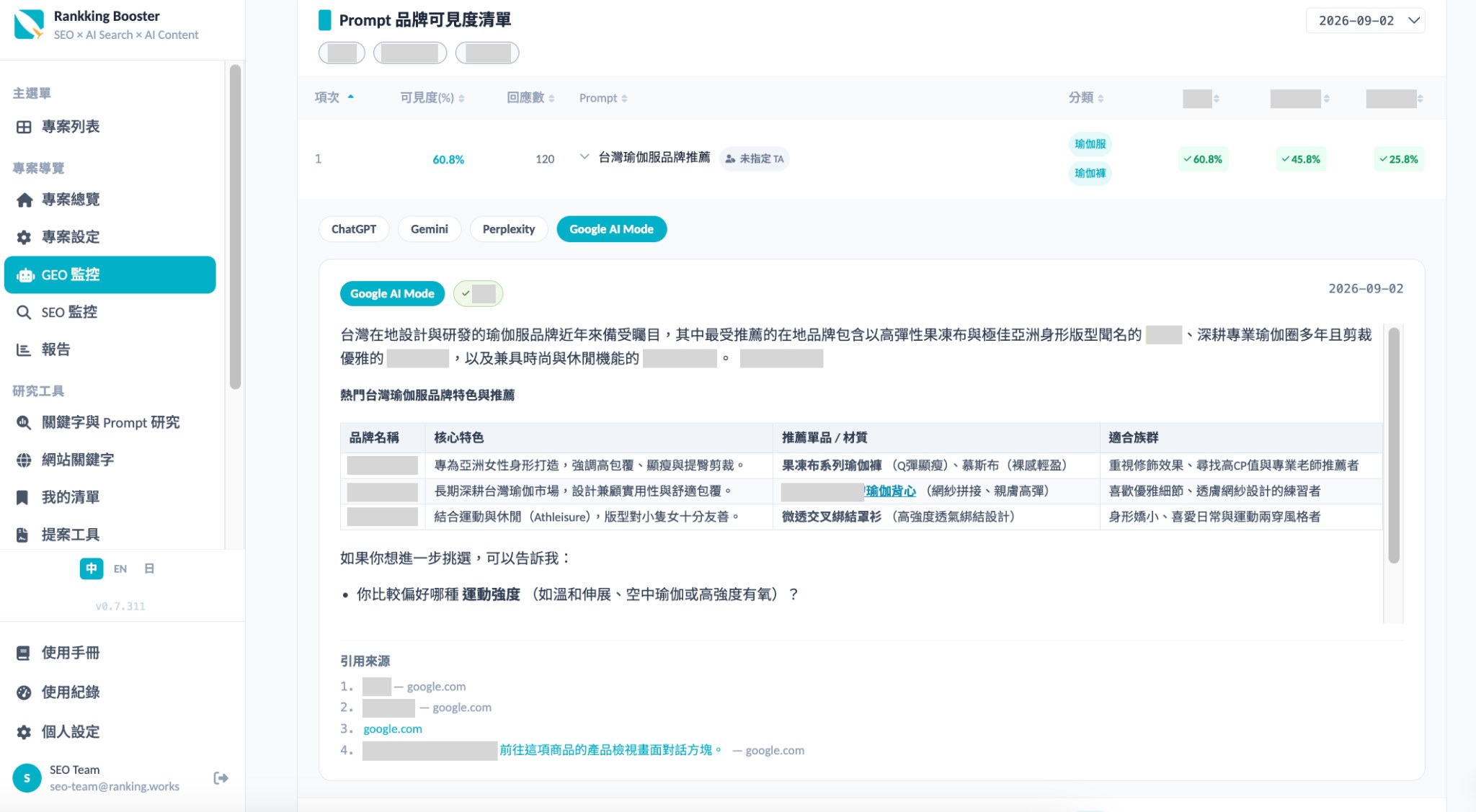
Task: Click the SEO 監控 magnifier icon
Action: tap(24, 312)
